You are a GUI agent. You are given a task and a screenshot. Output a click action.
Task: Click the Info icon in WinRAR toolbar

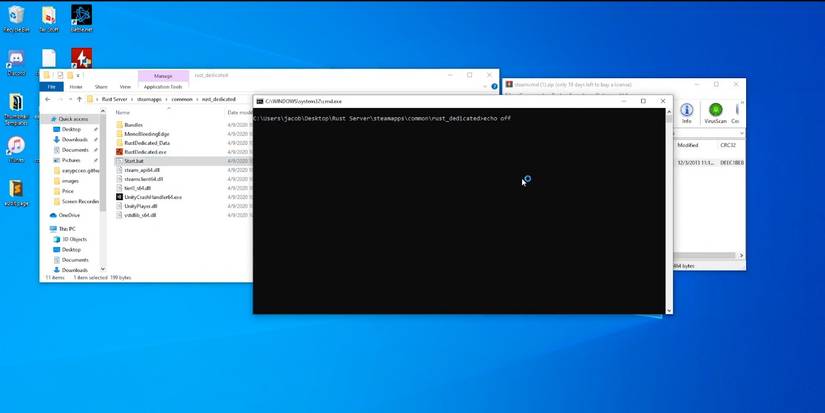point(687,110)
